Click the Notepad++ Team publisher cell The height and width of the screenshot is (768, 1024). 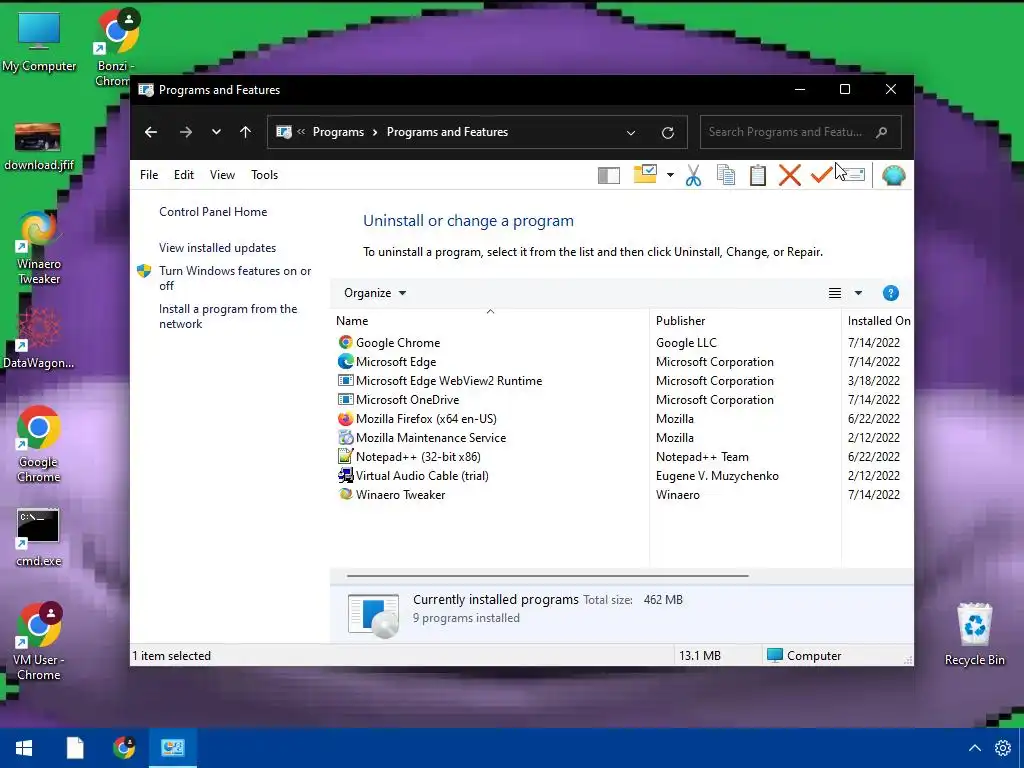pyautogui.click(x=702, y=456)
